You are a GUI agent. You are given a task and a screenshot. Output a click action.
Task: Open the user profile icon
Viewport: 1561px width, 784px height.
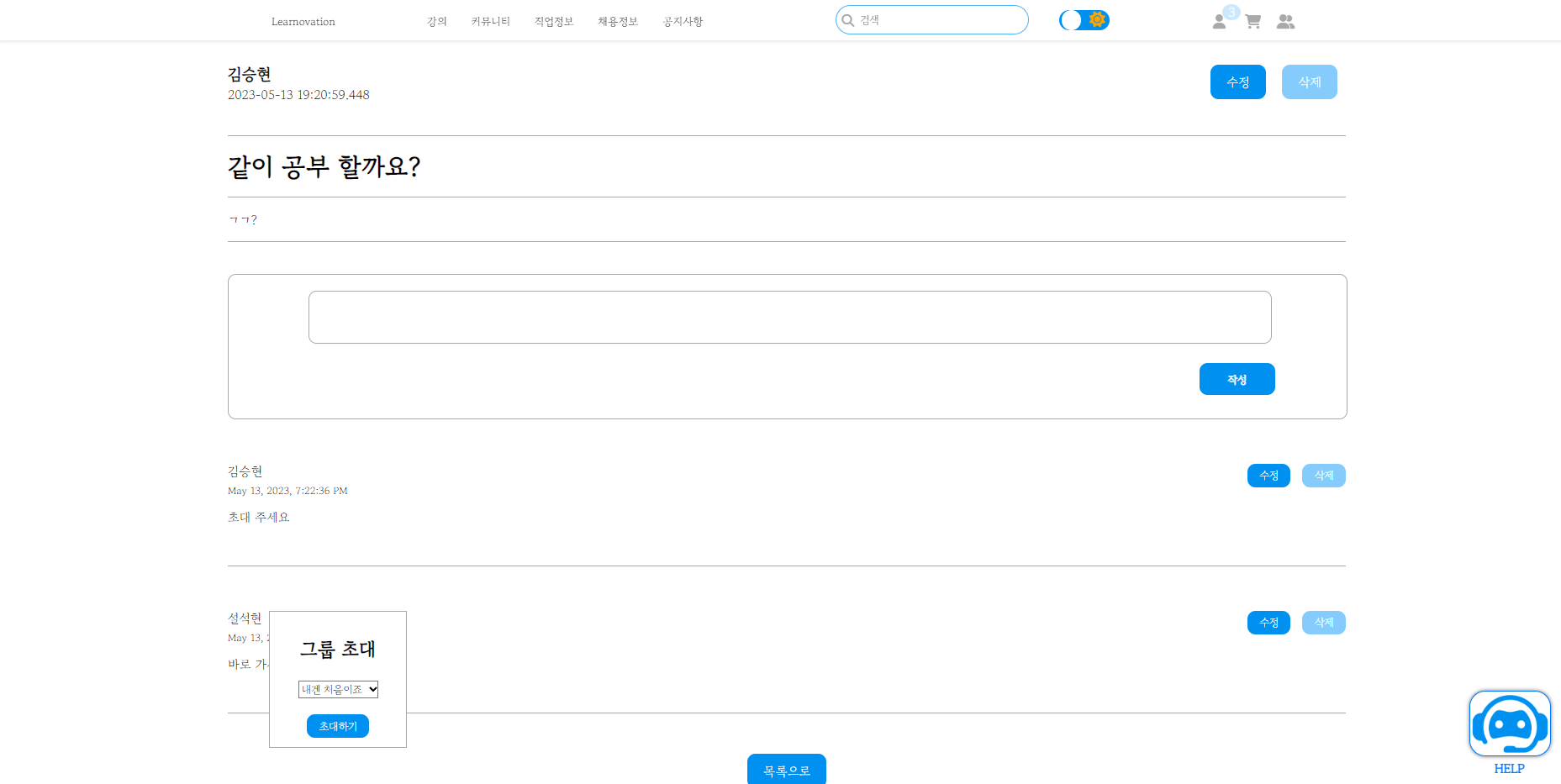[x=1219, y=21]
